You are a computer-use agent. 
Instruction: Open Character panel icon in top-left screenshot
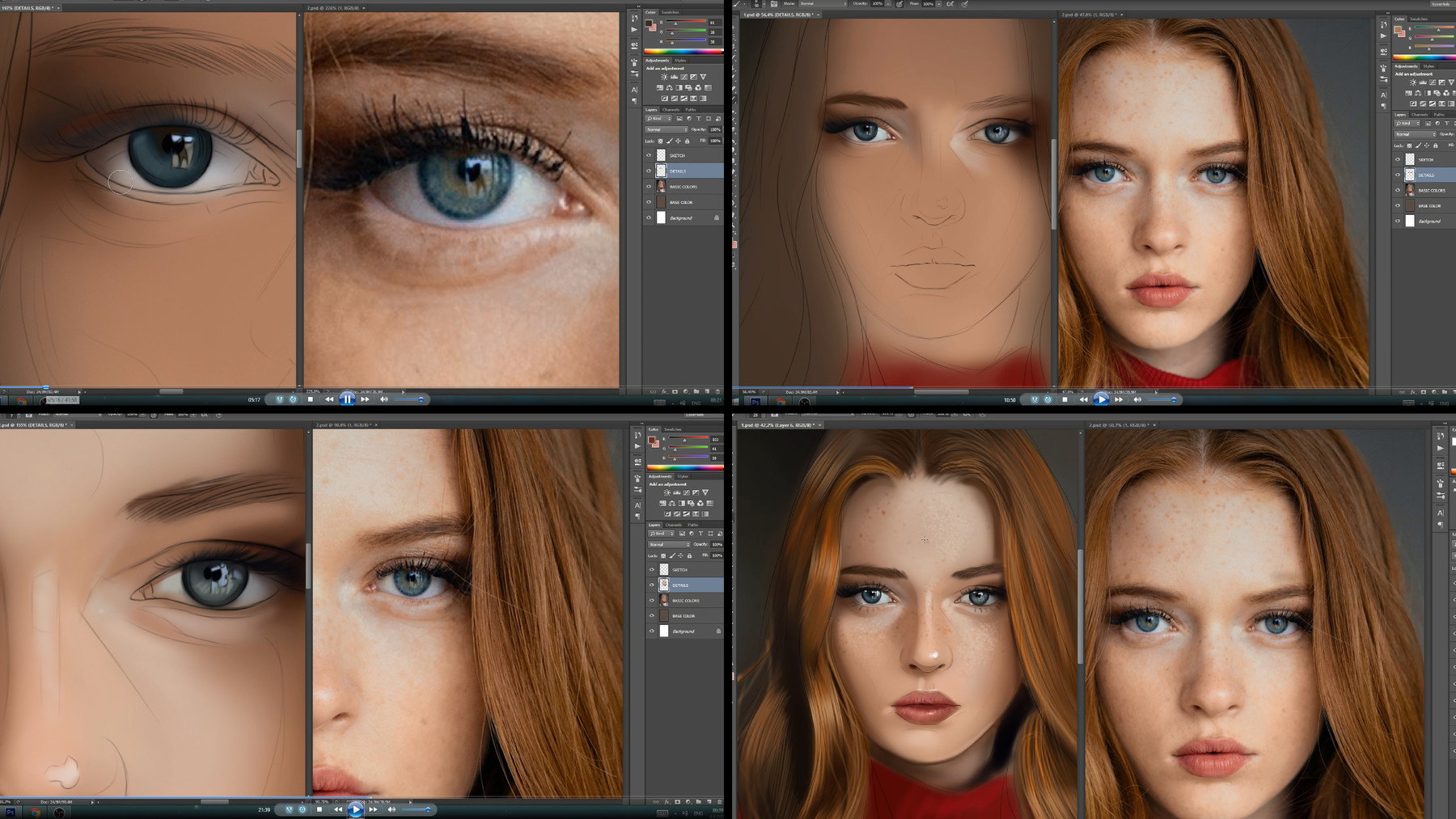[634, 90]
